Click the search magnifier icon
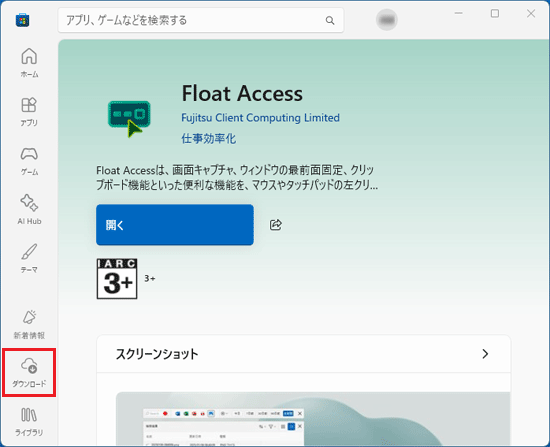 (x=330, y=20)
